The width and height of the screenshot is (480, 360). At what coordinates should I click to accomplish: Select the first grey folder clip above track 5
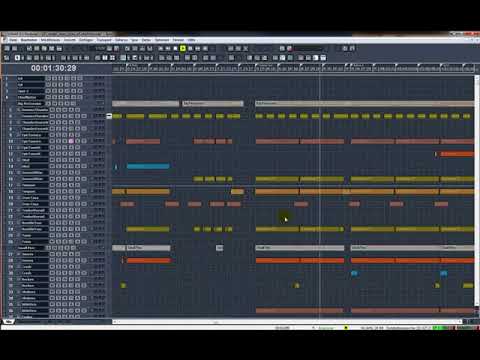point(146,104)
